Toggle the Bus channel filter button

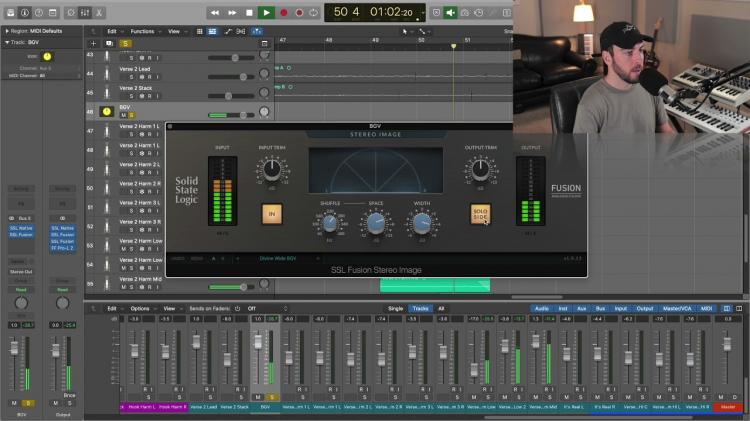click(600, 309)
